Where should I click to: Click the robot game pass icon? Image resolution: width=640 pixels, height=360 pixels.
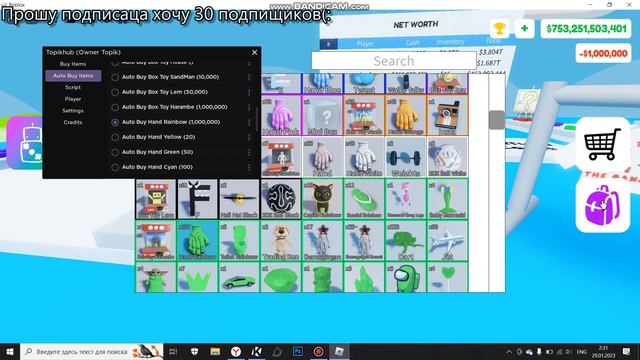25,143
